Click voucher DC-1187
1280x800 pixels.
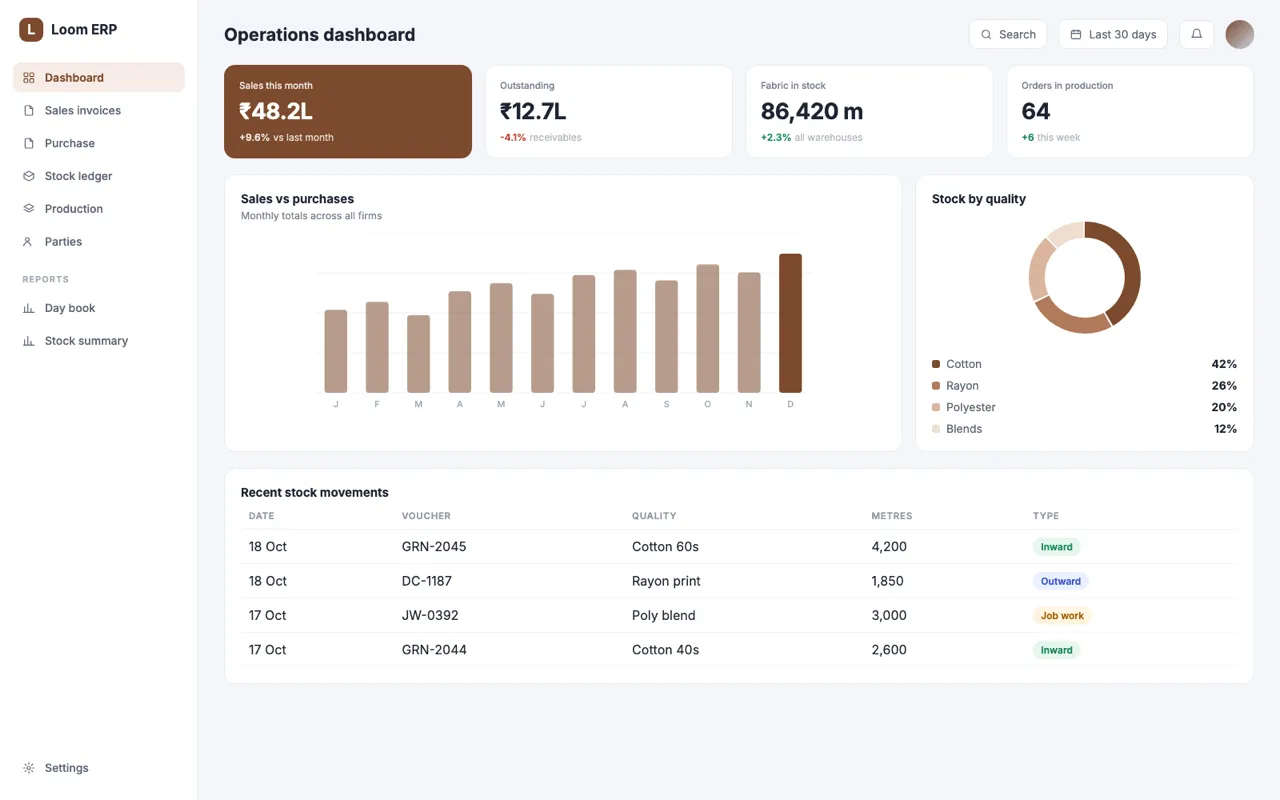pyautogui.click(x=427, y=581)
